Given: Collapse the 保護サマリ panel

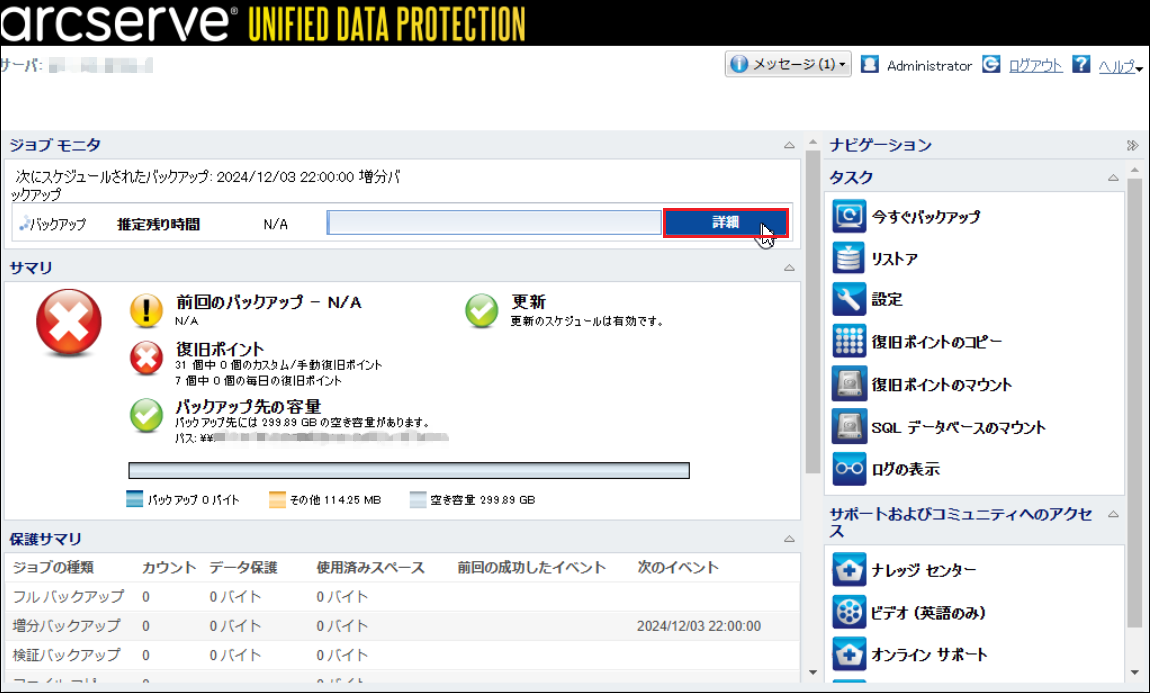Looking at the screenshot, I should click(x=789, y=539).
